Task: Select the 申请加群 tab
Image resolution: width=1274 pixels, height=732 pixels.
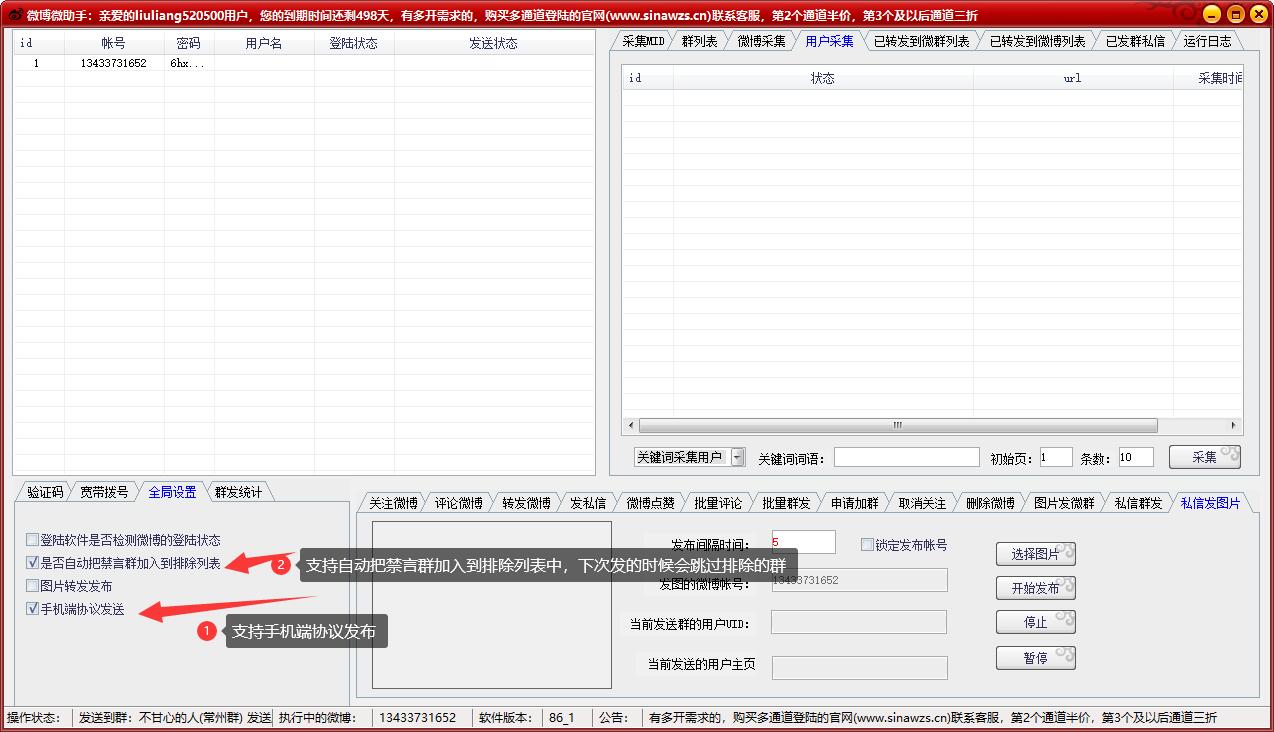Action: pos(854,503)
